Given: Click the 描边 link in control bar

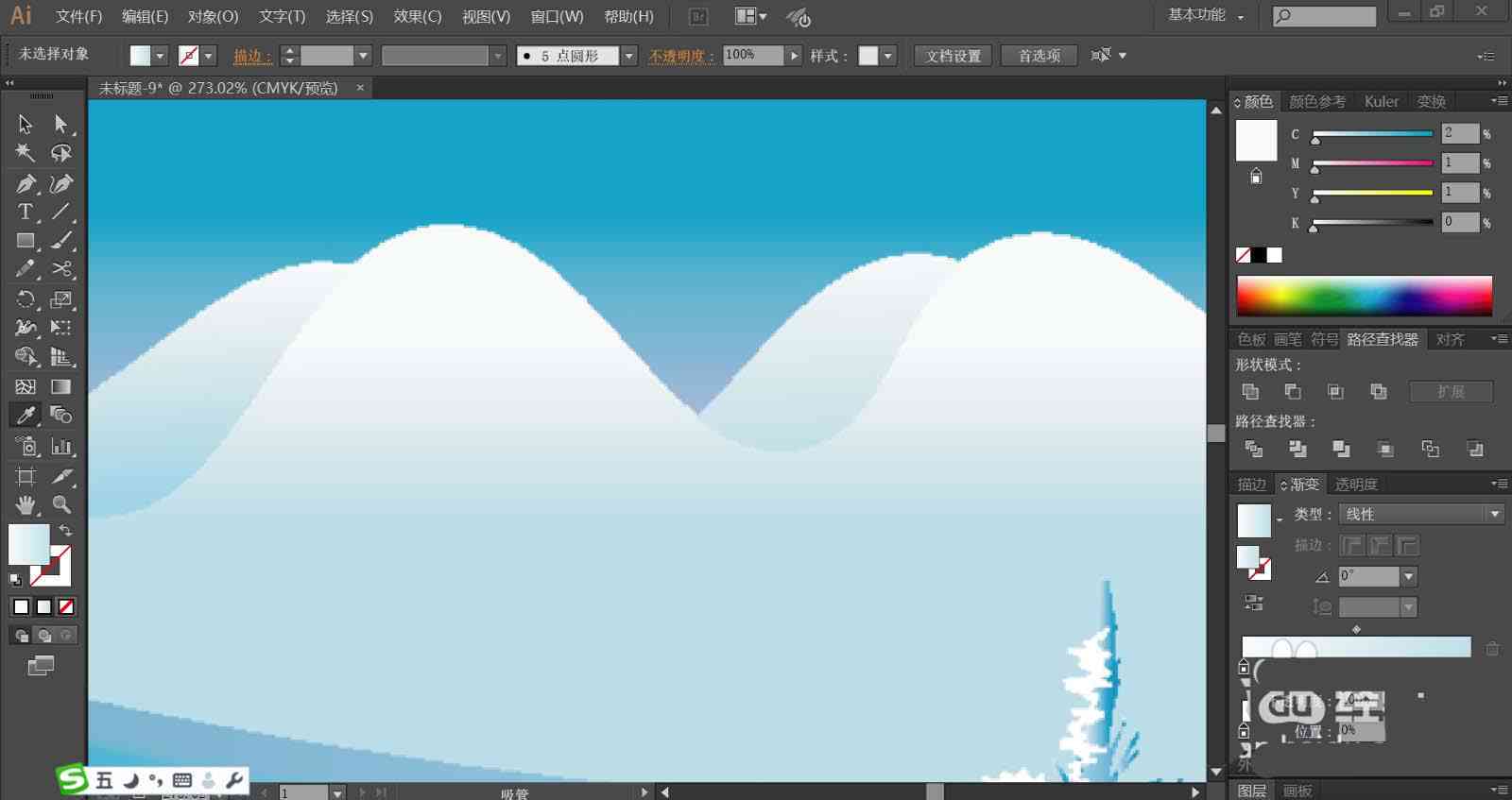Looking at the screenshot, I should [x=252, y=56].
